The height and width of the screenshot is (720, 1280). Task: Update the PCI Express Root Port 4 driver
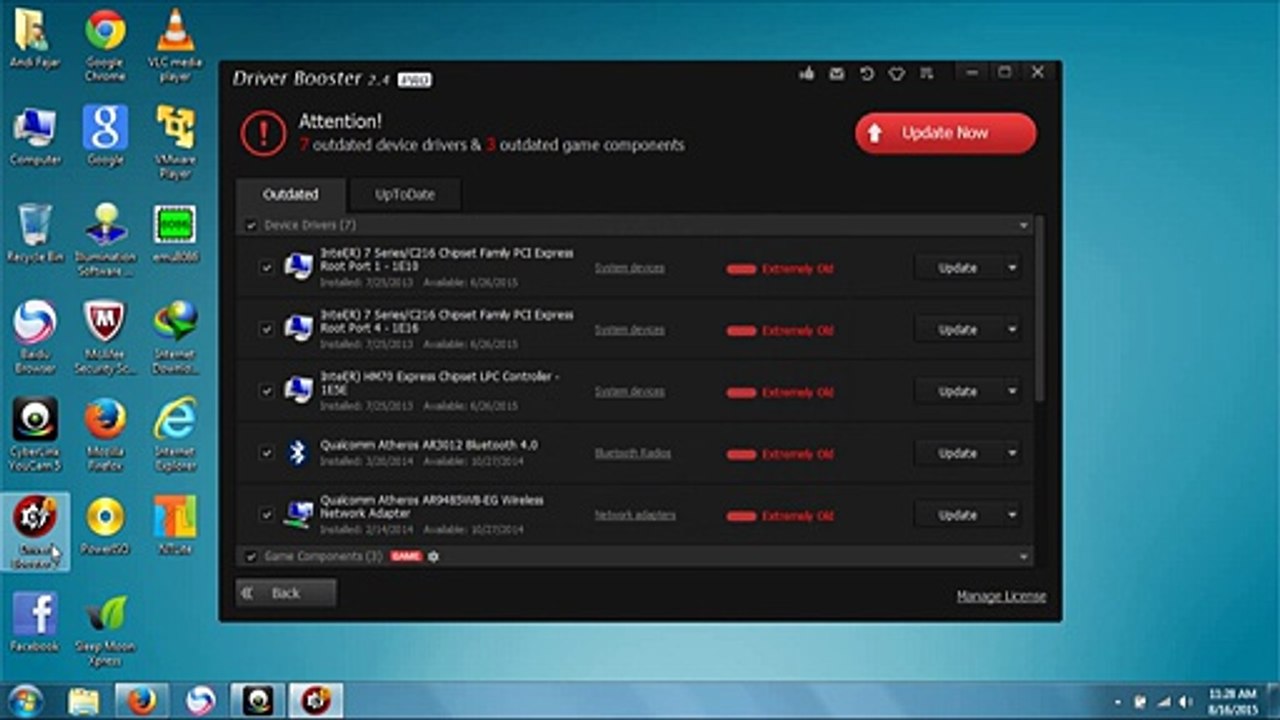(x=958, y=330)
